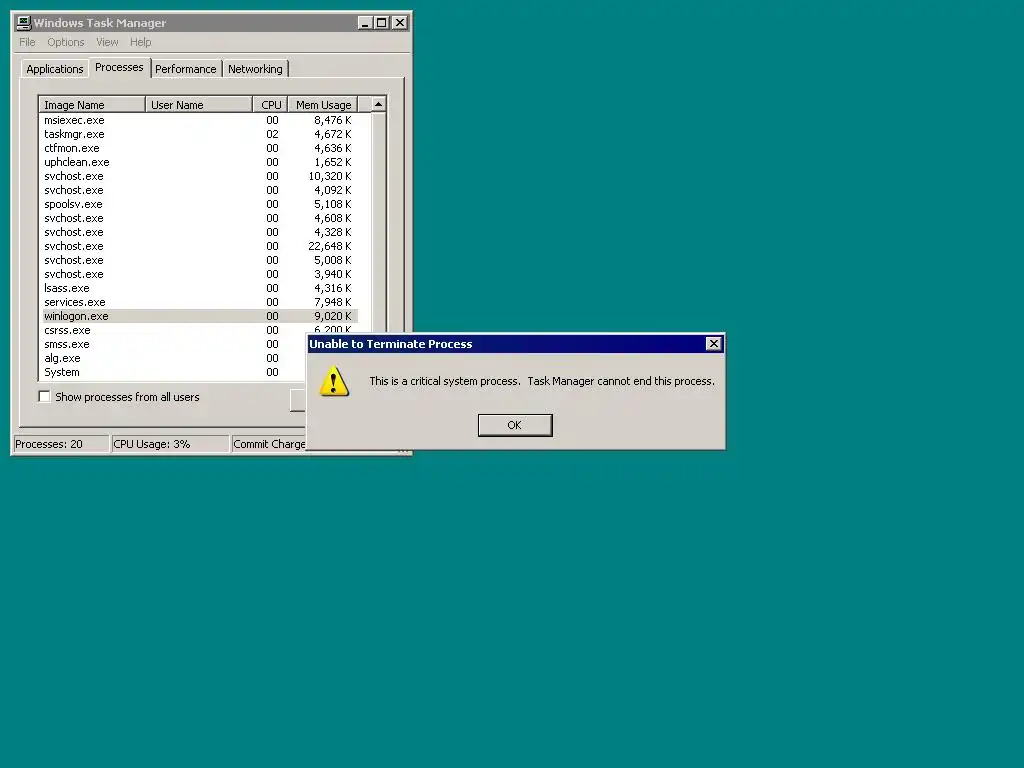Select the Processes tab
This screenshot has height=768, width=1024.
pyautogui.click(x=119, y=67)
